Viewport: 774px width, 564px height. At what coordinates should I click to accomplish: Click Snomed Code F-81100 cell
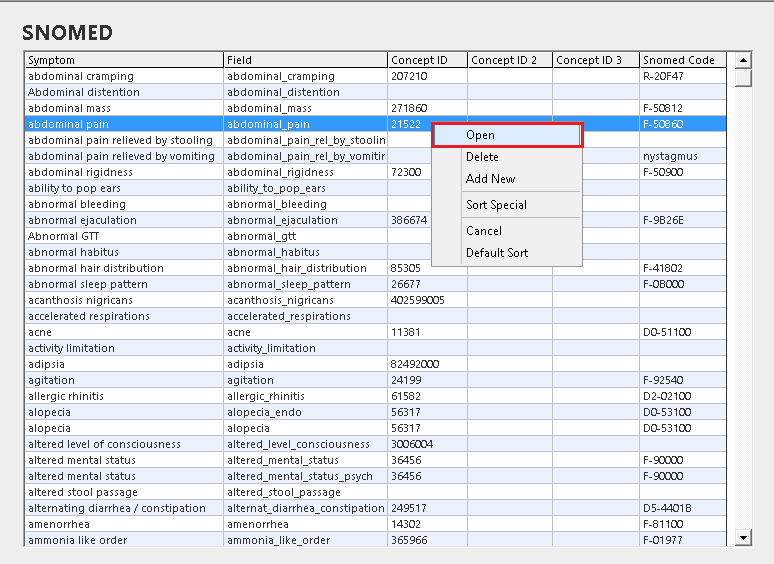(683, 524)
